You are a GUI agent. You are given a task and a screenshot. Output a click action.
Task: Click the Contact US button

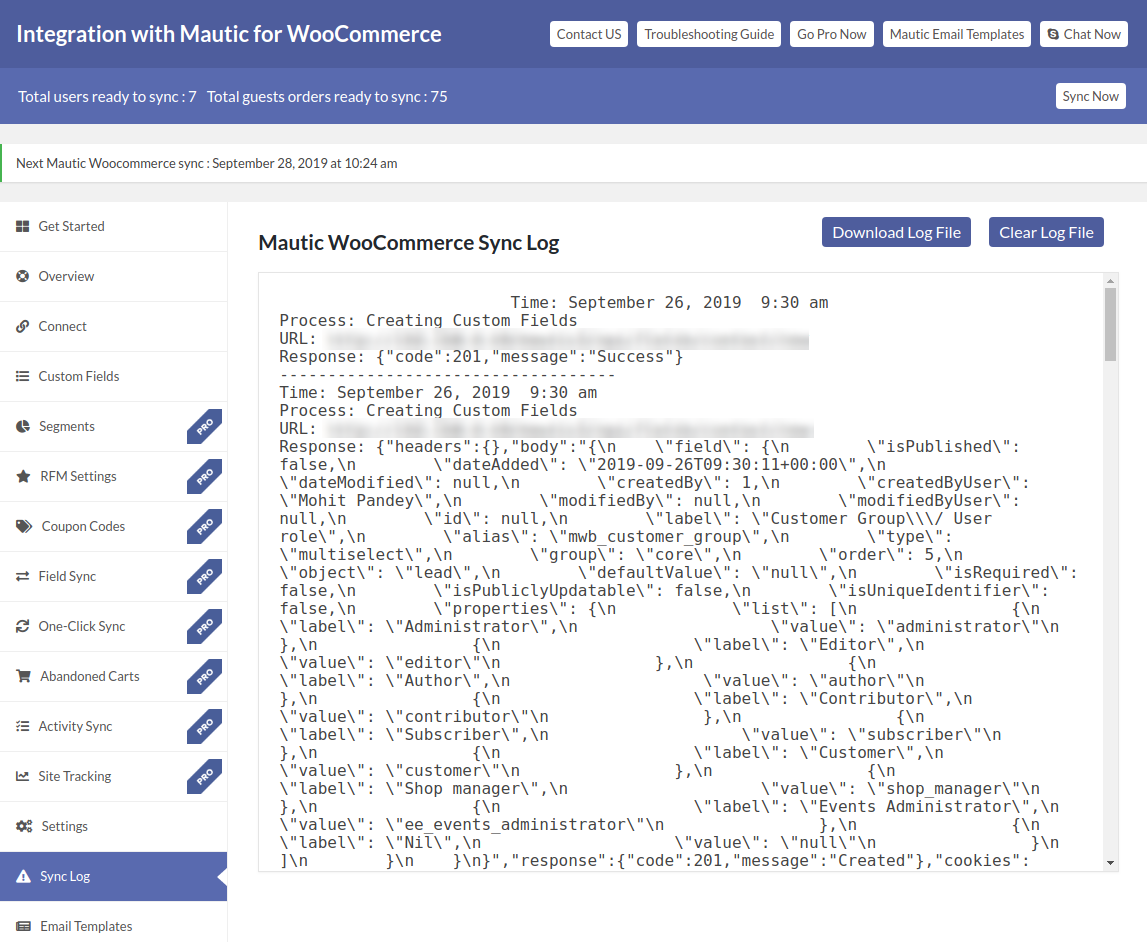pyautogui.click(x=589, y=34)
